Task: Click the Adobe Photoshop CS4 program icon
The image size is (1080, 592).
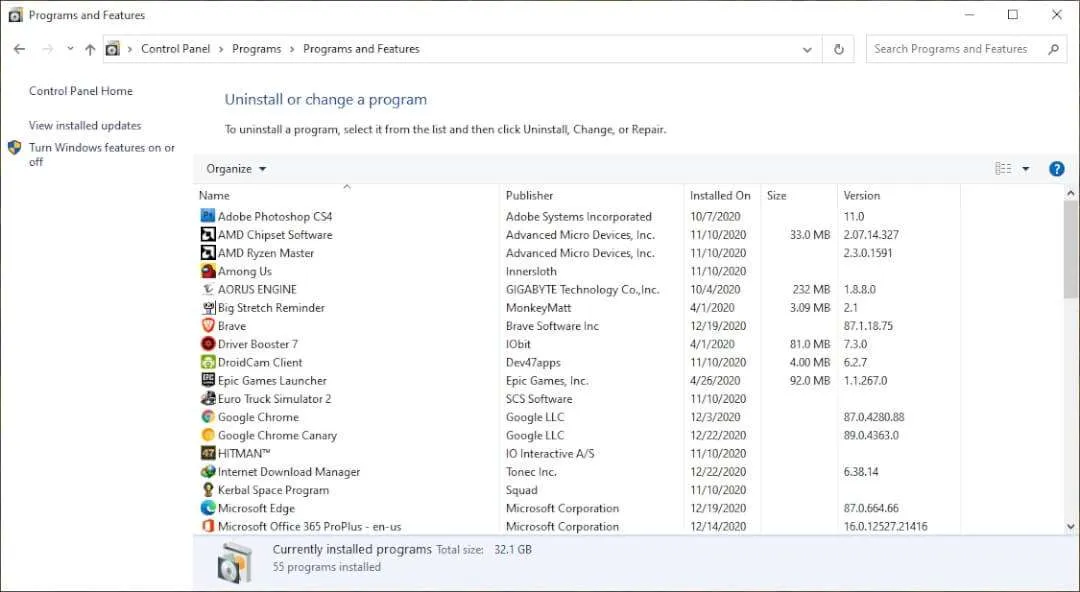Action: tap(207, 216)
